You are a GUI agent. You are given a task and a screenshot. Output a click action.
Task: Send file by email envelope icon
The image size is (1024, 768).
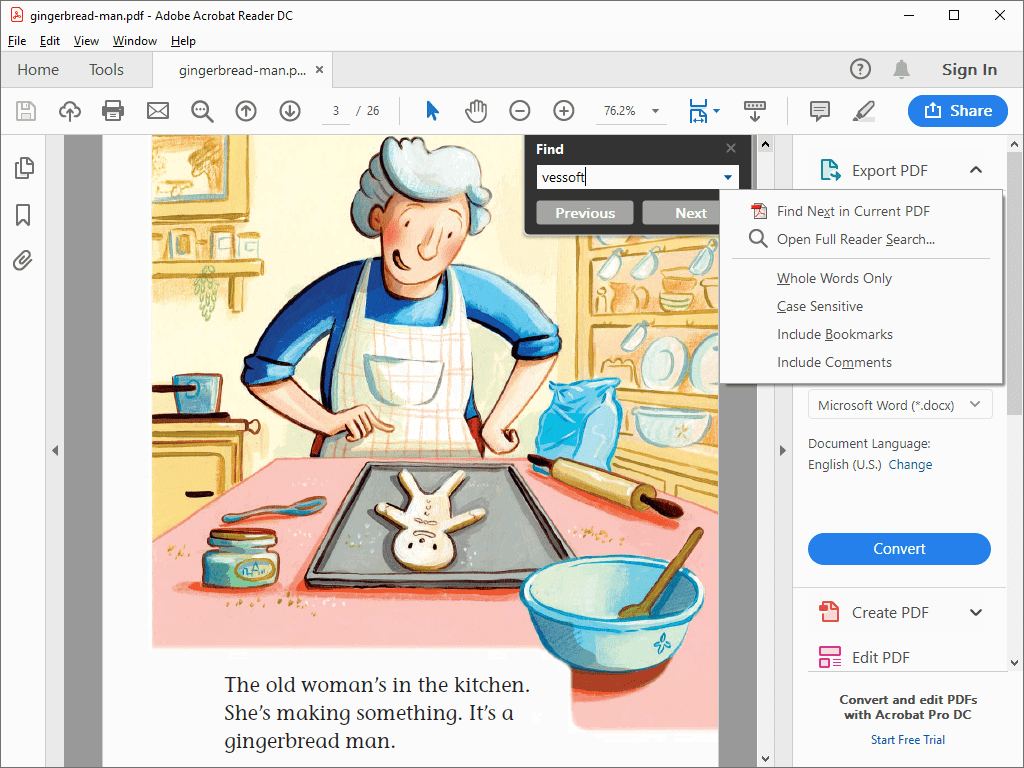coord(157,111)
